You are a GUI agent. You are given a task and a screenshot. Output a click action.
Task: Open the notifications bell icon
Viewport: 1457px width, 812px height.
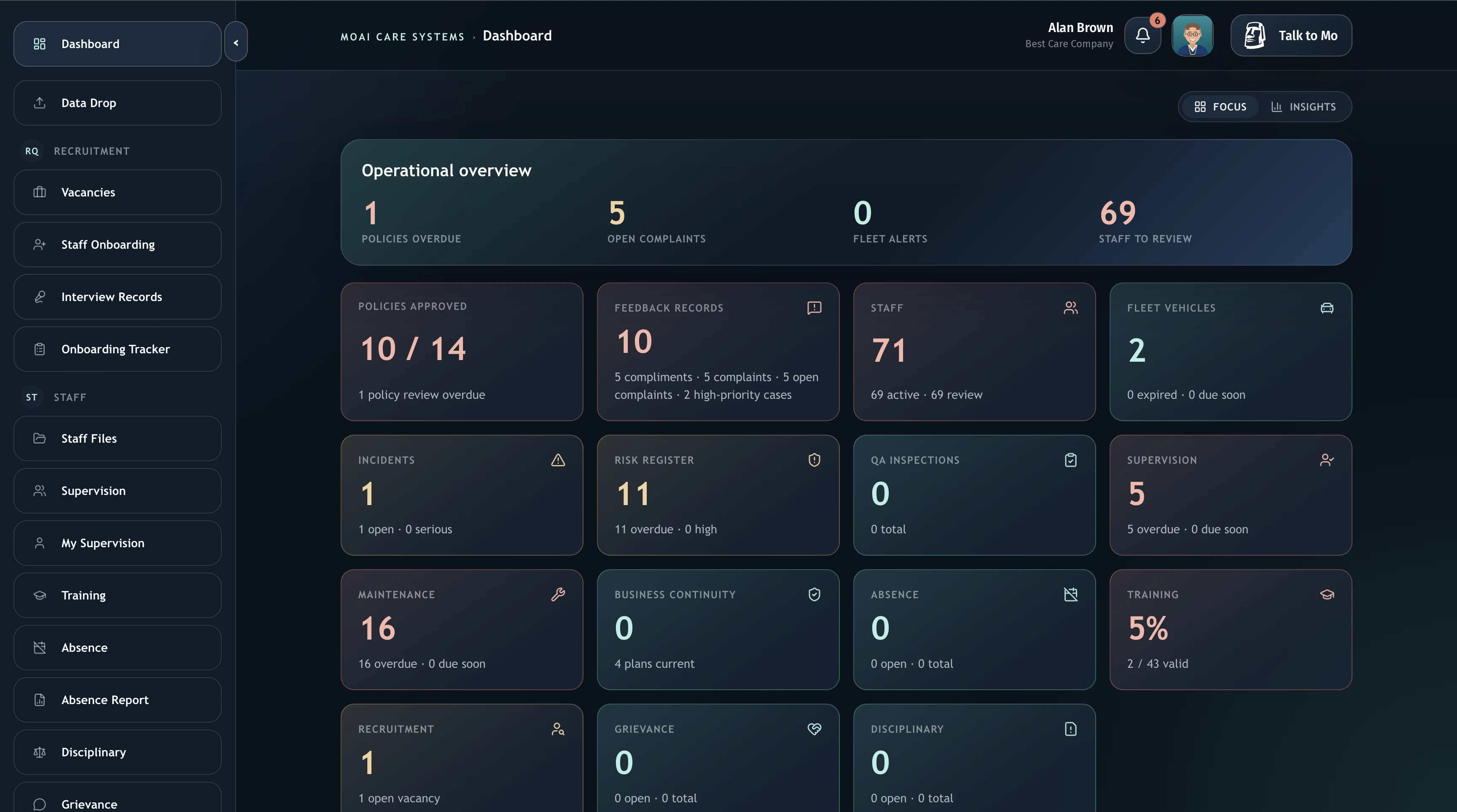1142,35
